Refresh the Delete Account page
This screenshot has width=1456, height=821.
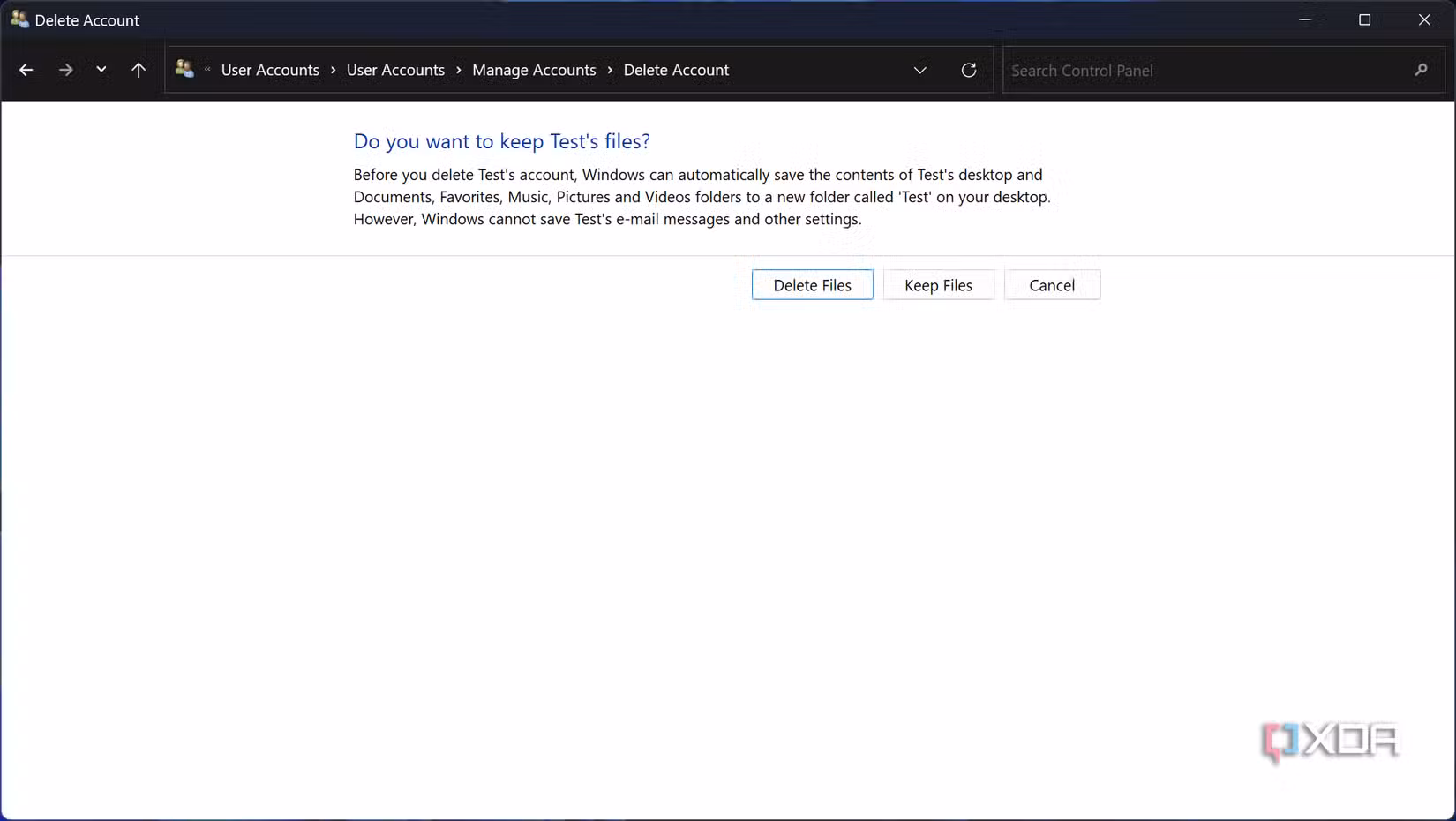[x=968, y=70]
